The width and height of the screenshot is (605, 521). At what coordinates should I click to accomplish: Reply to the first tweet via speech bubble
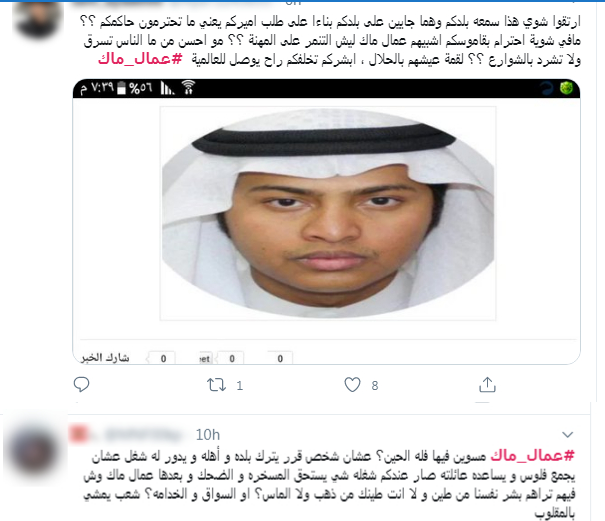pyautogui.click(x=81, y=384)
